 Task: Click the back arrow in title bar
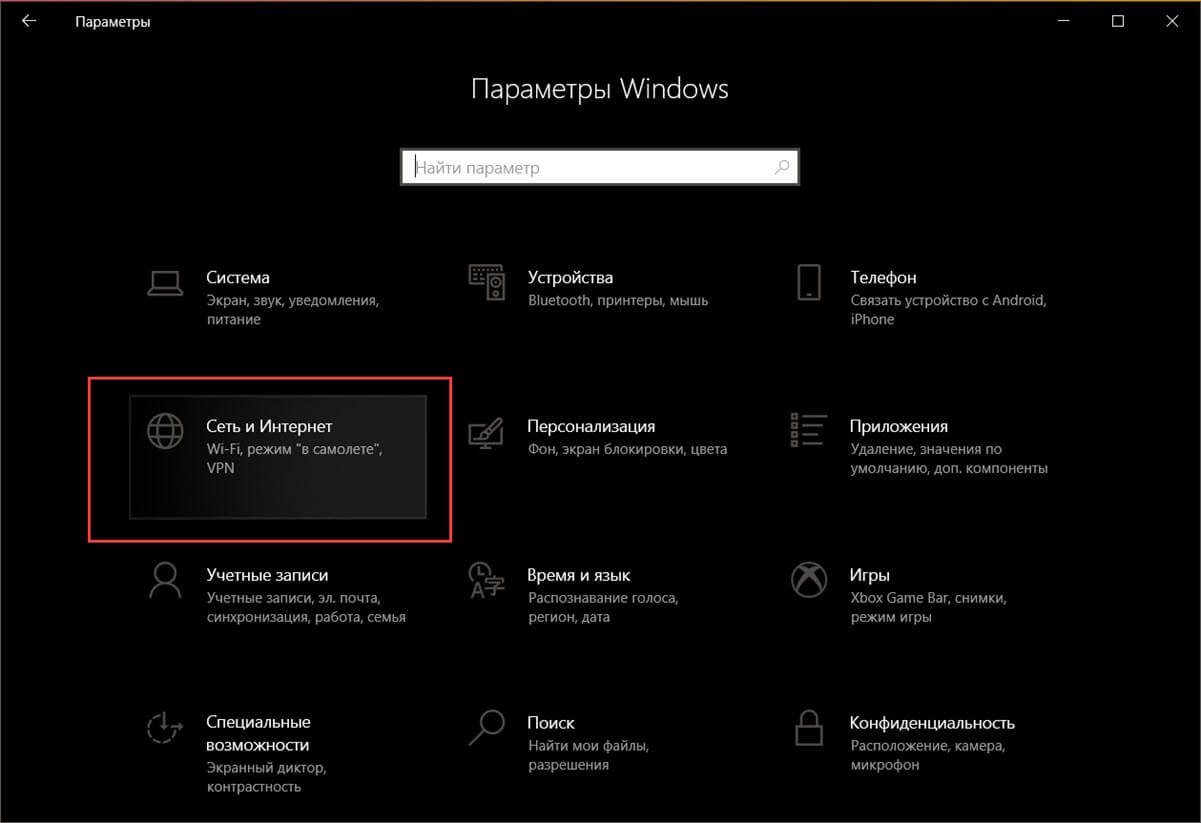click(28, 21)
